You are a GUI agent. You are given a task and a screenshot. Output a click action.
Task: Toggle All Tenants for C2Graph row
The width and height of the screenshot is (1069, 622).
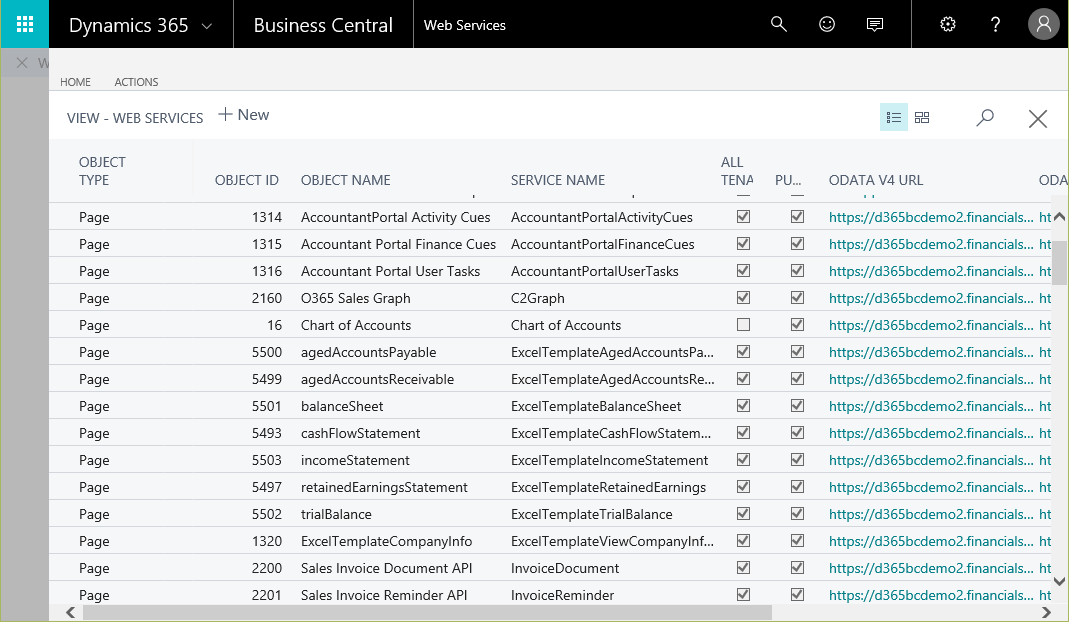pos(743,298)
